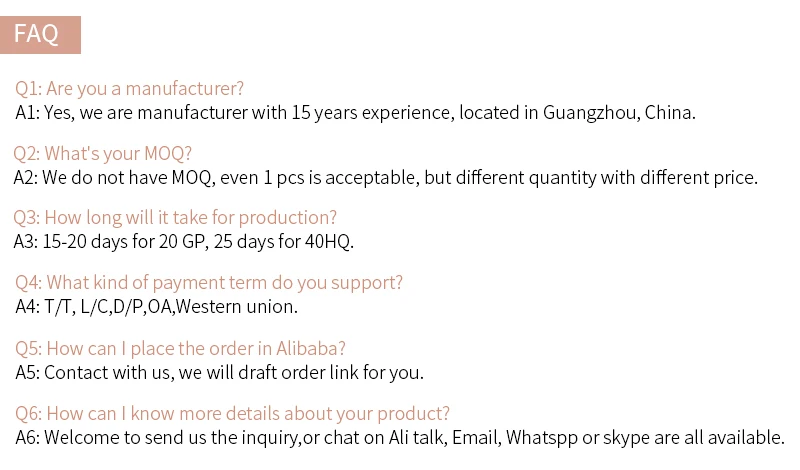Open question Q6 about product details
Screen dimensions: 800x470
click(x=233, y=413)
